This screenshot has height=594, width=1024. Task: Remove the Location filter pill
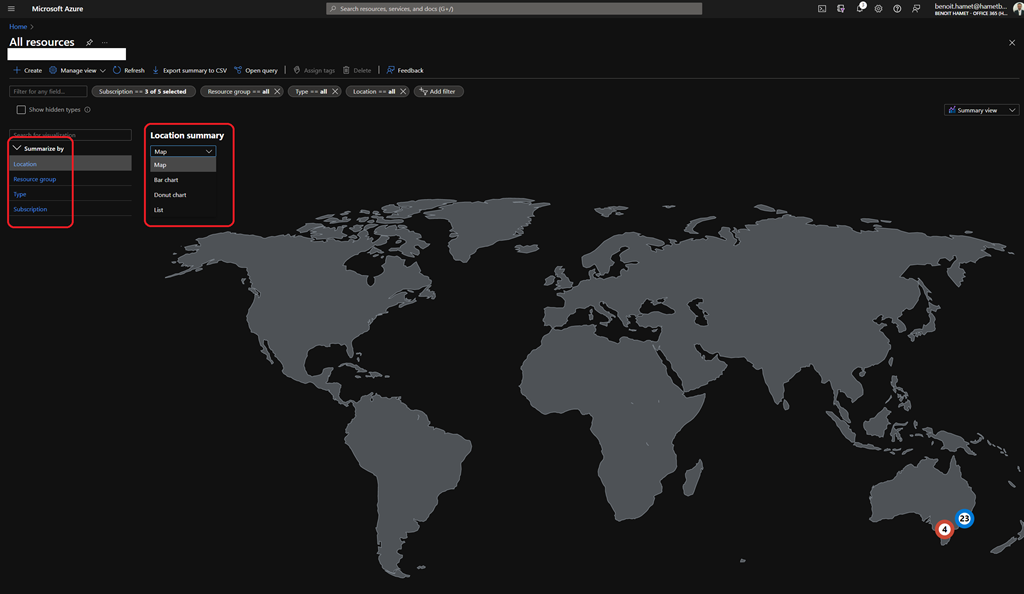403,91
